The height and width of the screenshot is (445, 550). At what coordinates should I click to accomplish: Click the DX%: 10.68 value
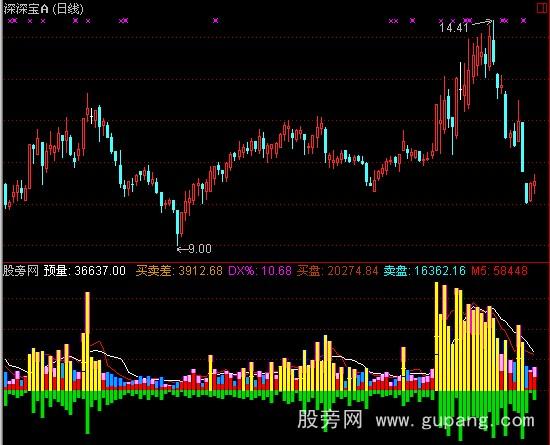coord(260,271)
